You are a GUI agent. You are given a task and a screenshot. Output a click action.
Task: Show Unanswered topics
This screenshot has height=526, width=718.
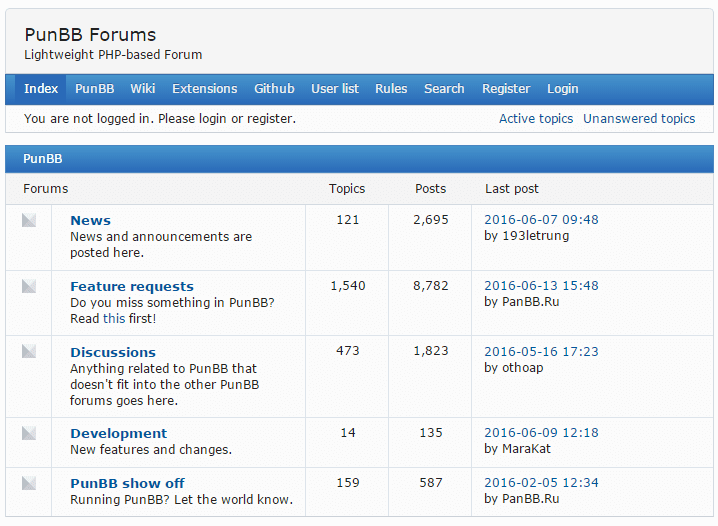pyautogui.click(x=639, y=118)
